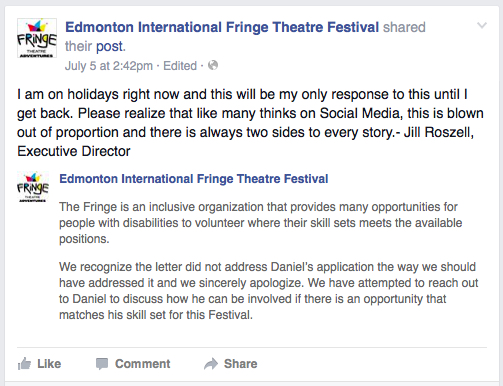This screenshot has height=386, width=503.
Task: Click the "I am on holidays" post text
Action: 250,123
